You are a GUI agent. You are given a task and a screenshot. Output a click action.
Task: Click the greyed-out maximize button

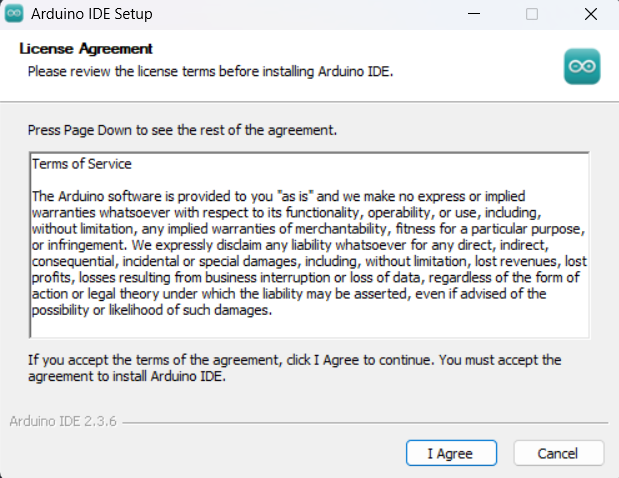point(532,15)
